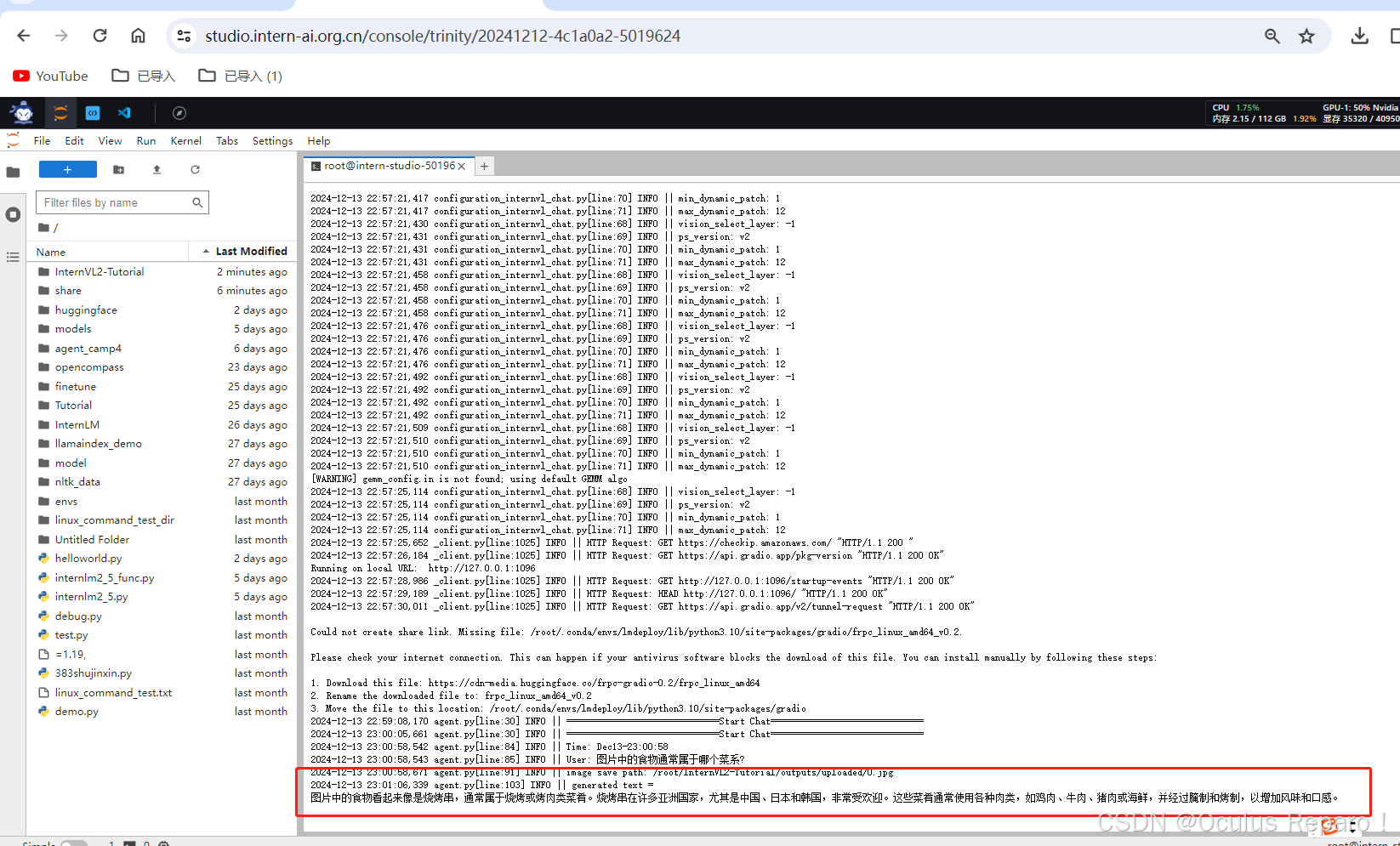Open browser downloads via download icon

[1359, 36]
